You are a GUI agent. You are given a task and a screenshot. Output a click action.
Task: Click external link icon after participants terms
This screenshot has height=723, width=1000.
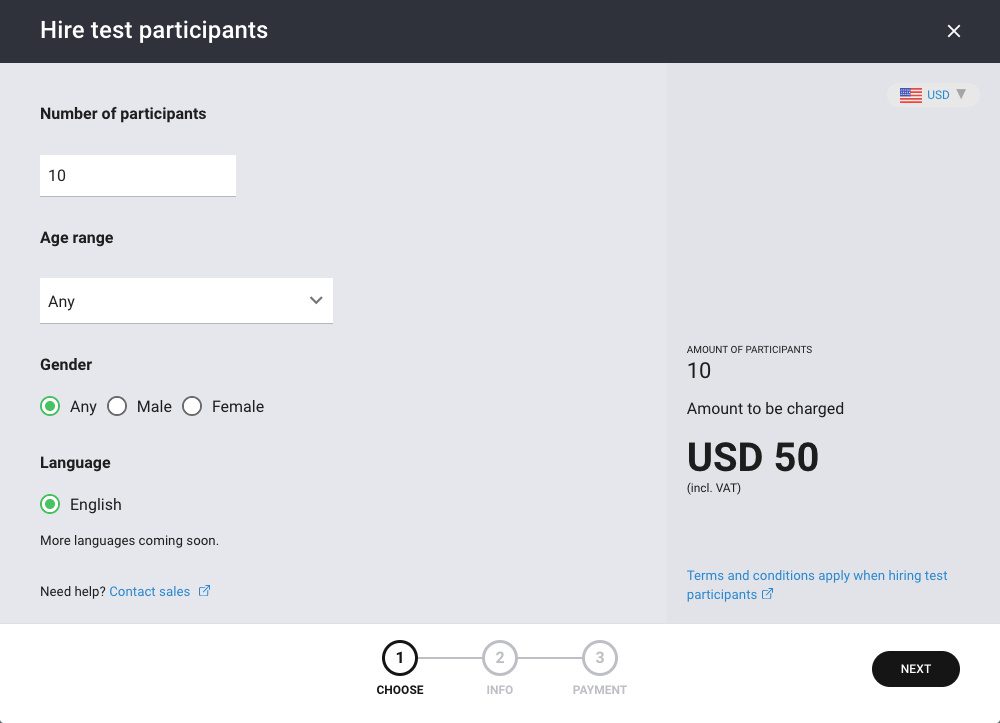tap(767, 594)
